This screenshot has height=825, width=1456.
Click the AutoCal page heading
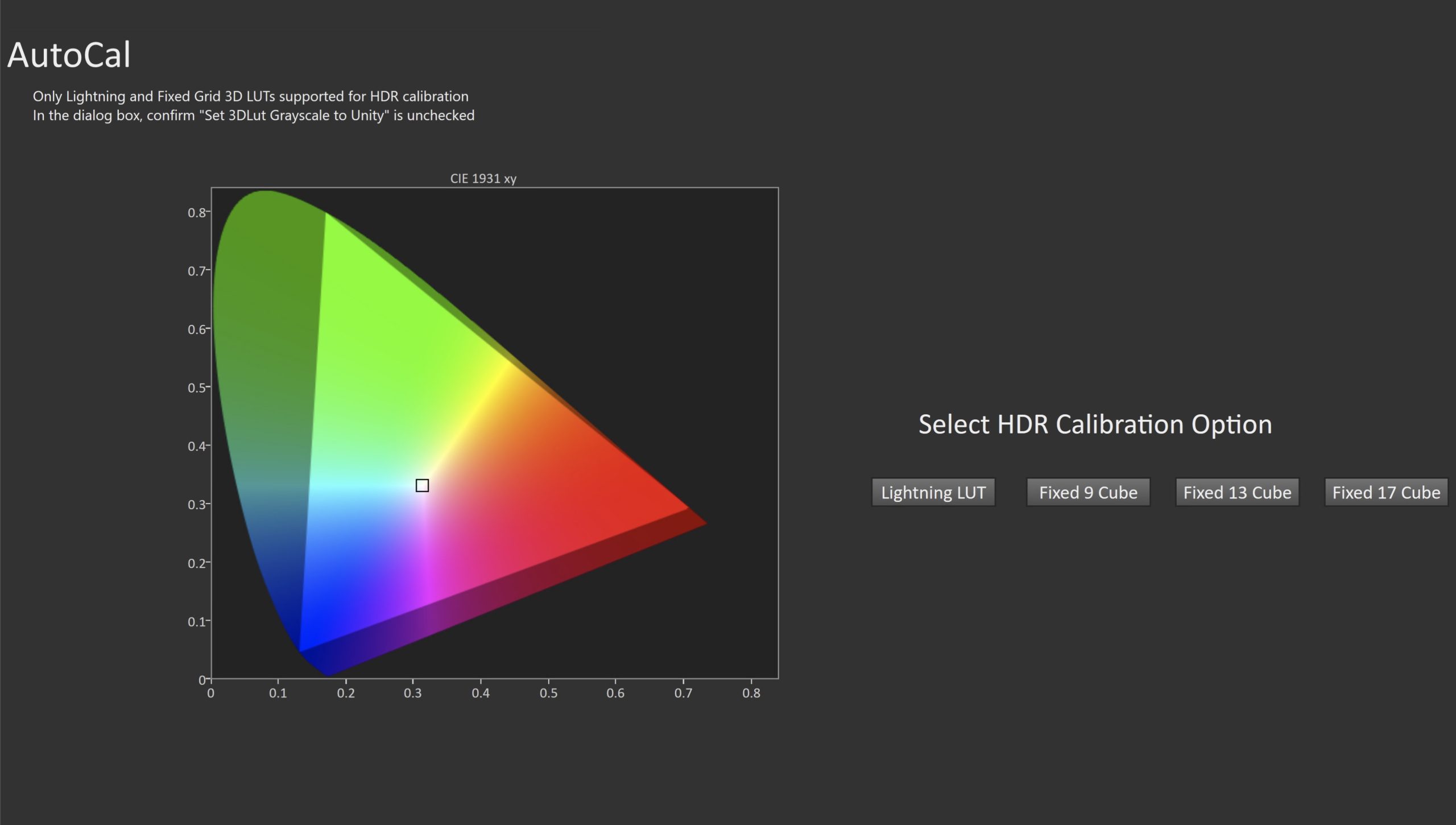pyautogui.click(x=69, y=55)
